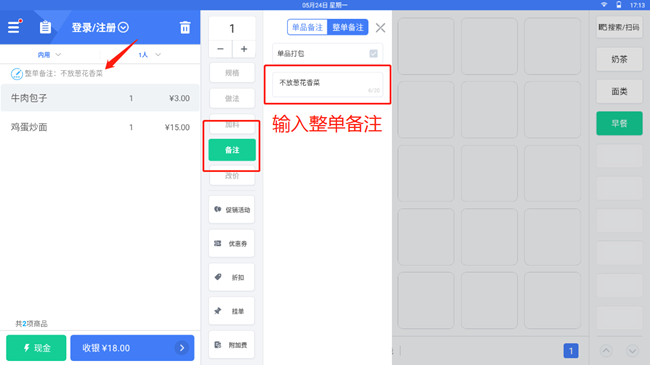Select the green 备注 button

[232, 150]
